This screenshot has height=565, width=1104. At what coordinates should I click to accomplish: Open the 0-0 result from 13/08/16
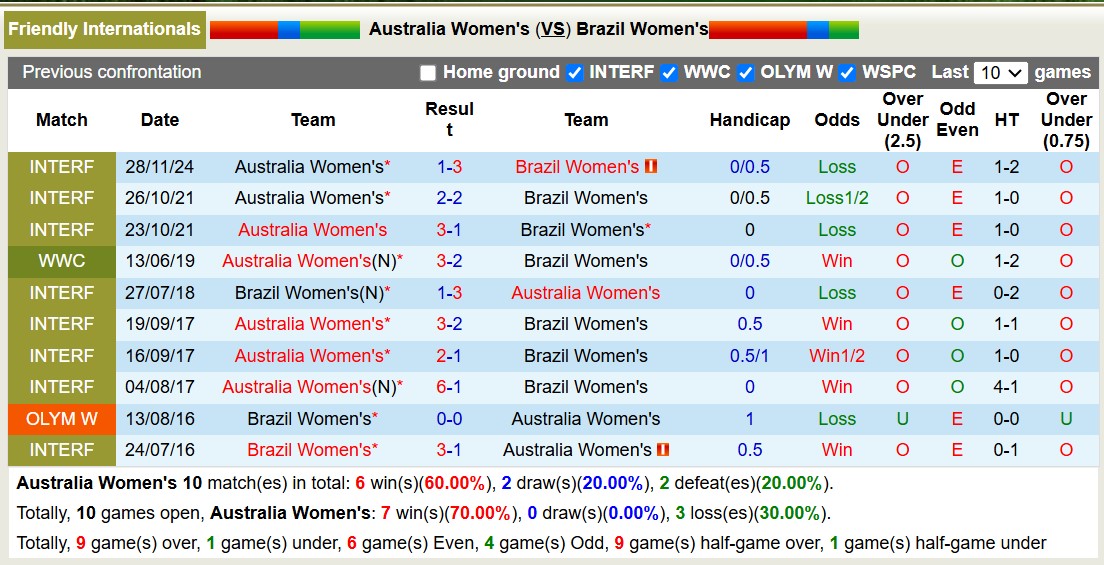(x=449, y=419)
